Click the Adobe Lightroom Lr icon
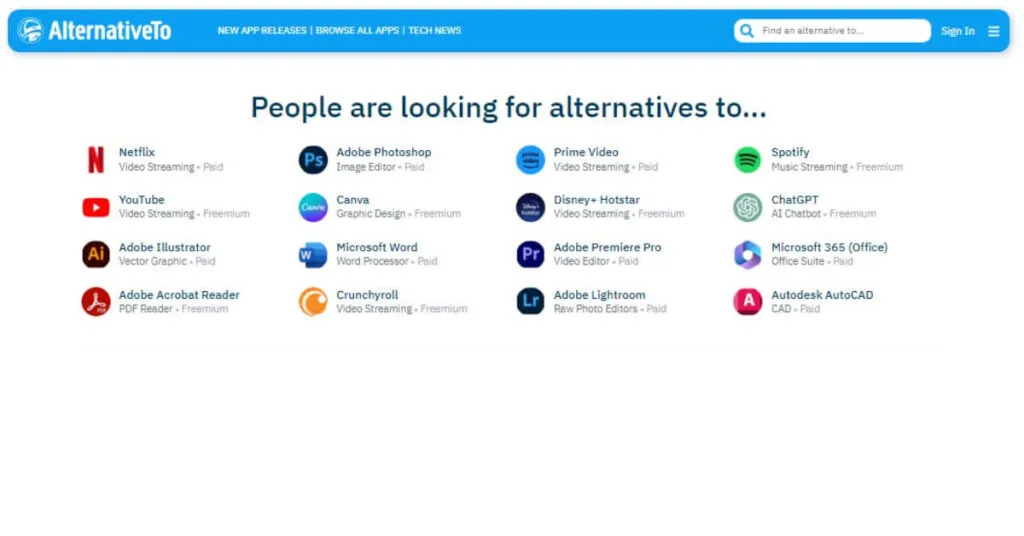This screenshot has height=536, width=1024. (530, 302)
